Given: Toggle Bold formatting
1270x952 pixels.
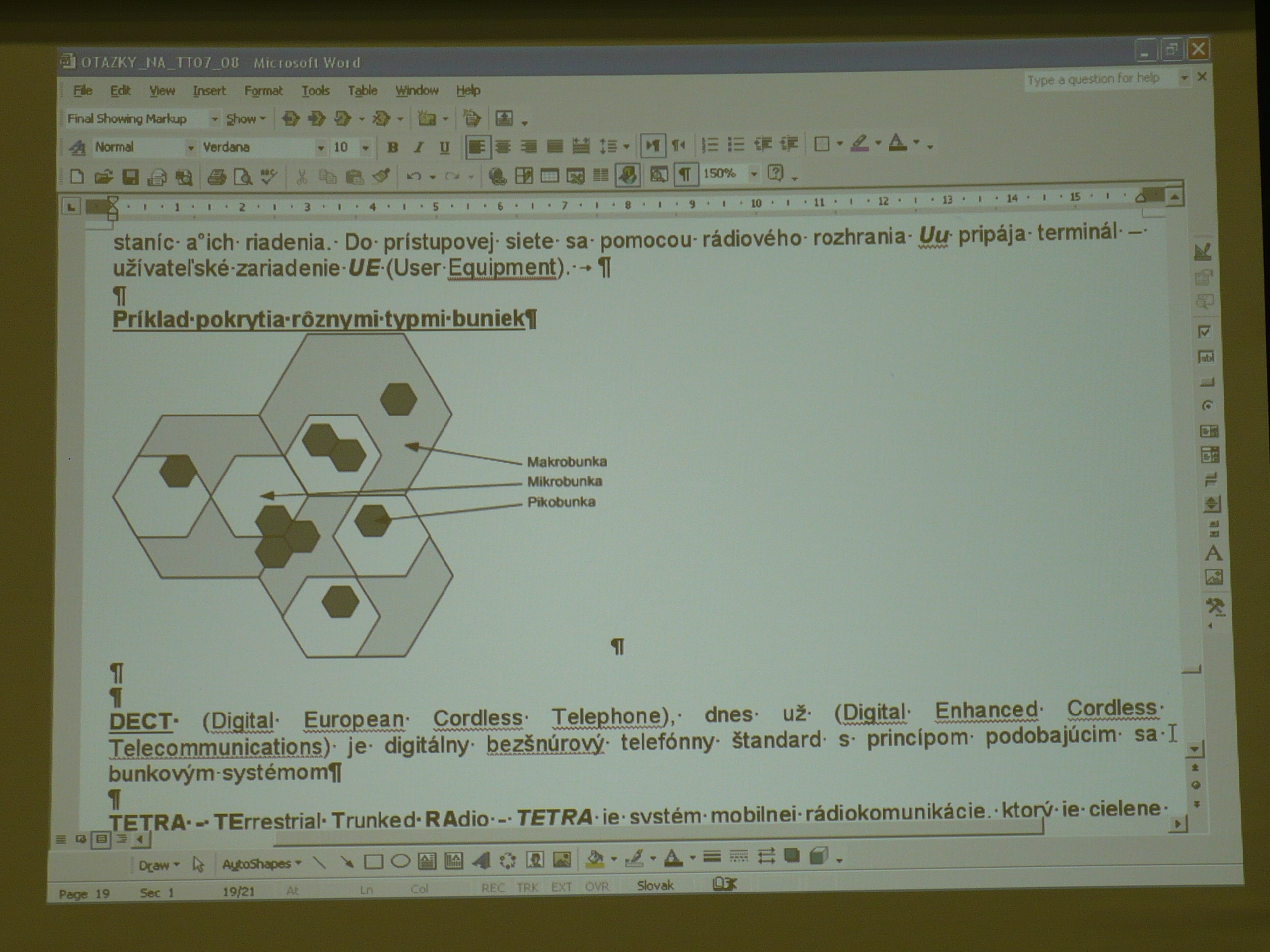Looking at the screenshot, I should pyautogui.click(x=393, y=147).
